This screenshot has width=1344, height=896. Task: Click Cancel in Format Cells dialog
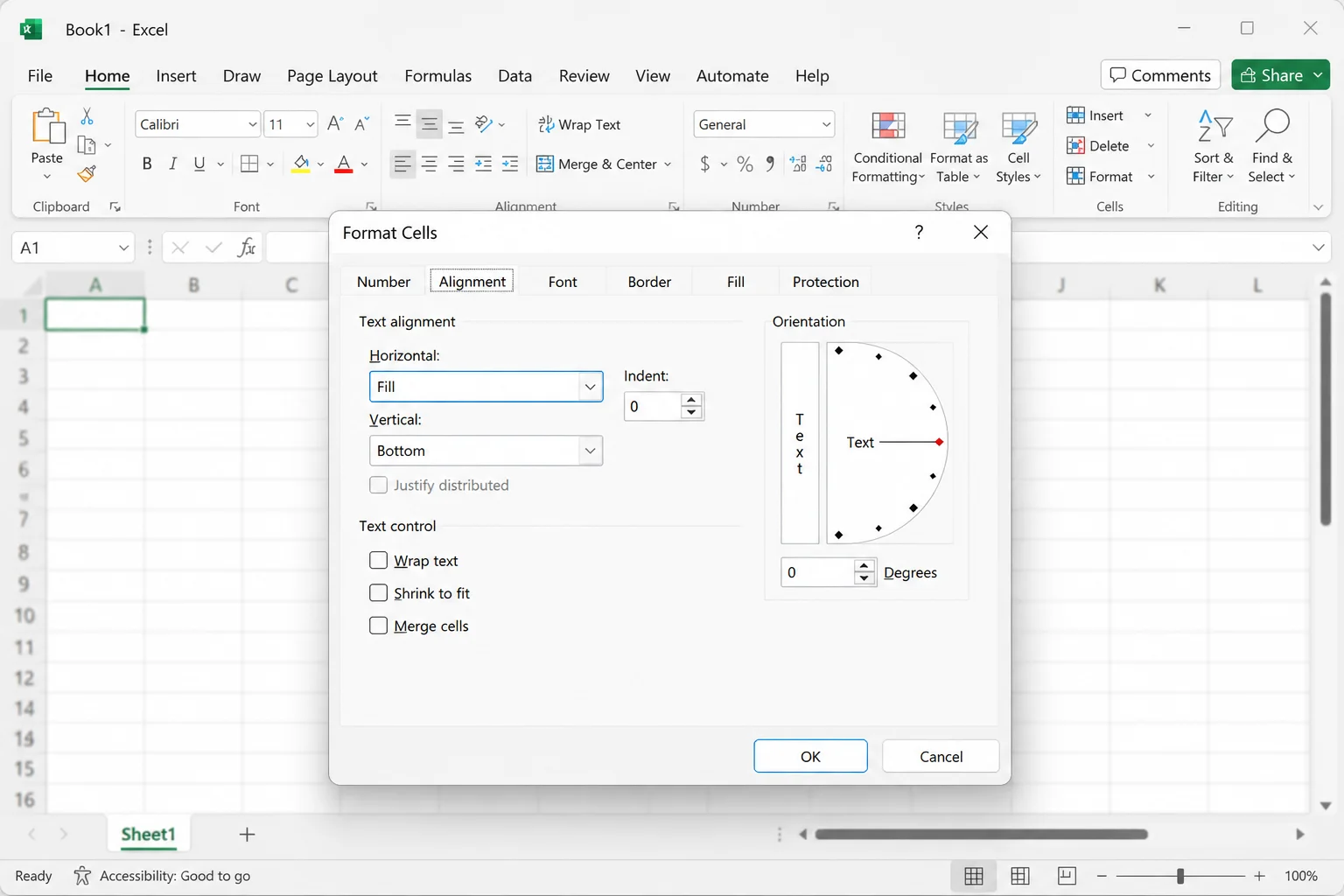point(941,756)
